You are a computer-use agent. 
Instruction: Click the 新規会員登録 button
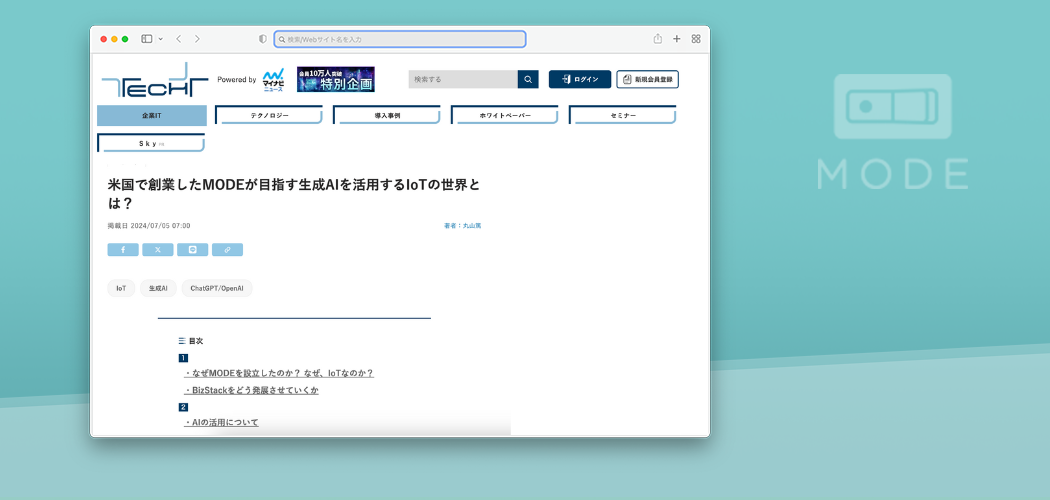(x=648, y=79)
